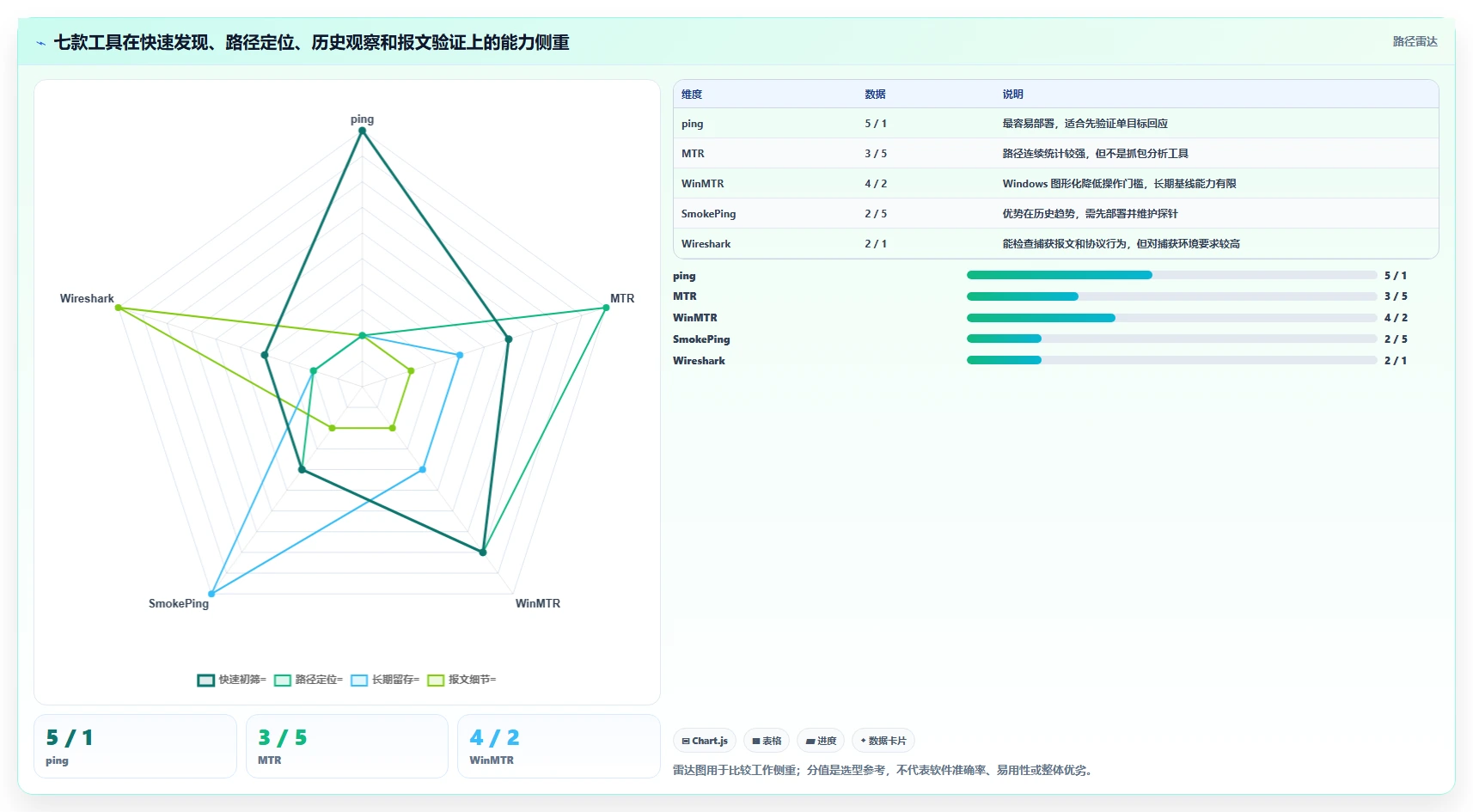1473x812 pixels.
Task: Click the SmokePing axis label on radar
Action: [179, 603]
